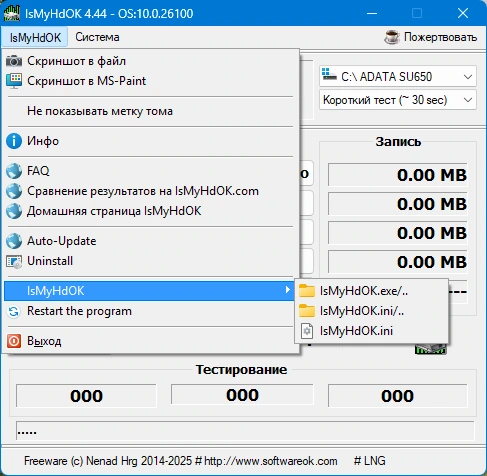Viewport: 487px width, 476px height.
Task: Click the first 0.00 MB write value
Action: tap(398, 175)
